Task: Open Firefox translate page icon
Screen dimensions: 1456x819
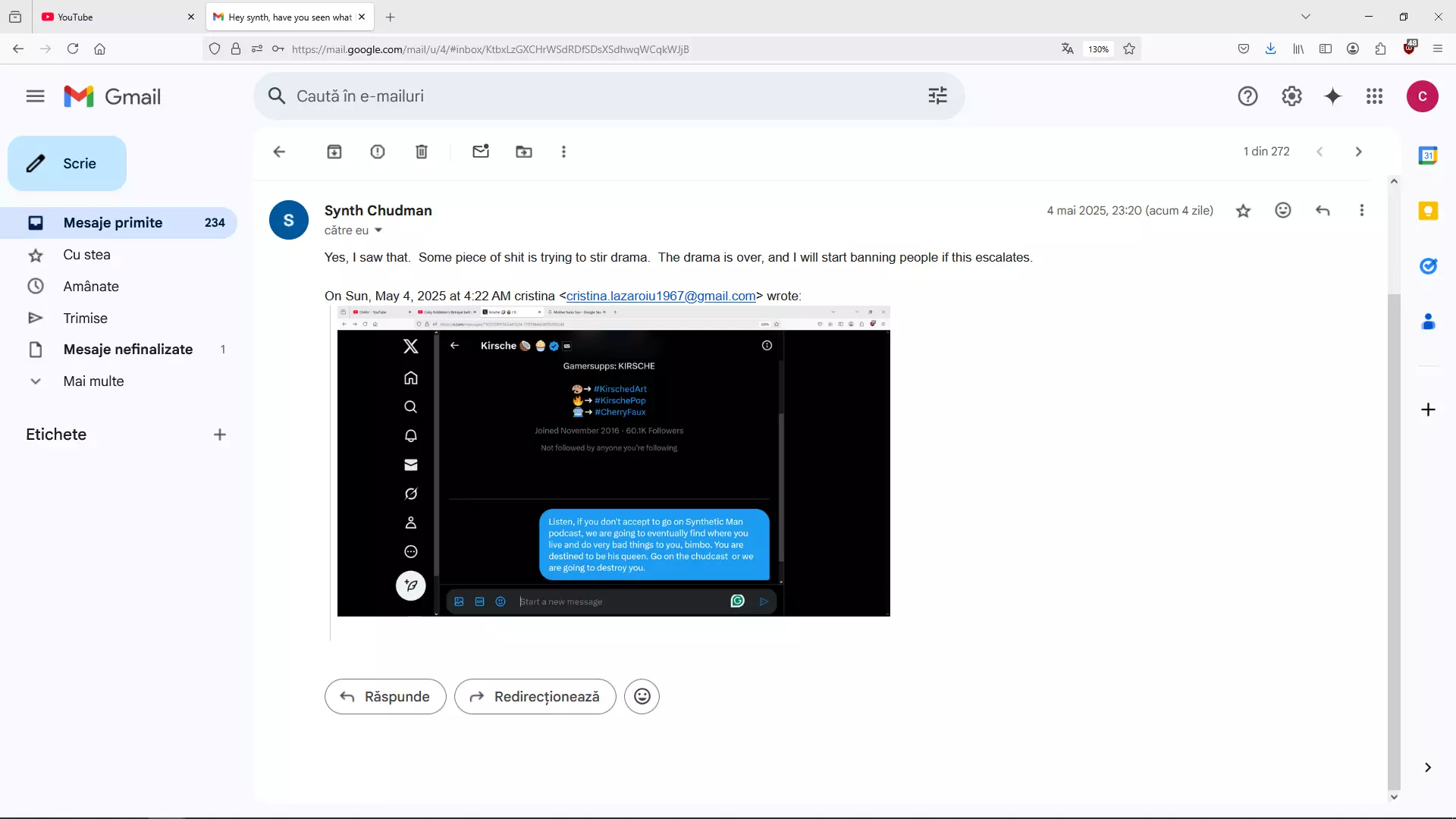Action: click(x=1068, y=49)
